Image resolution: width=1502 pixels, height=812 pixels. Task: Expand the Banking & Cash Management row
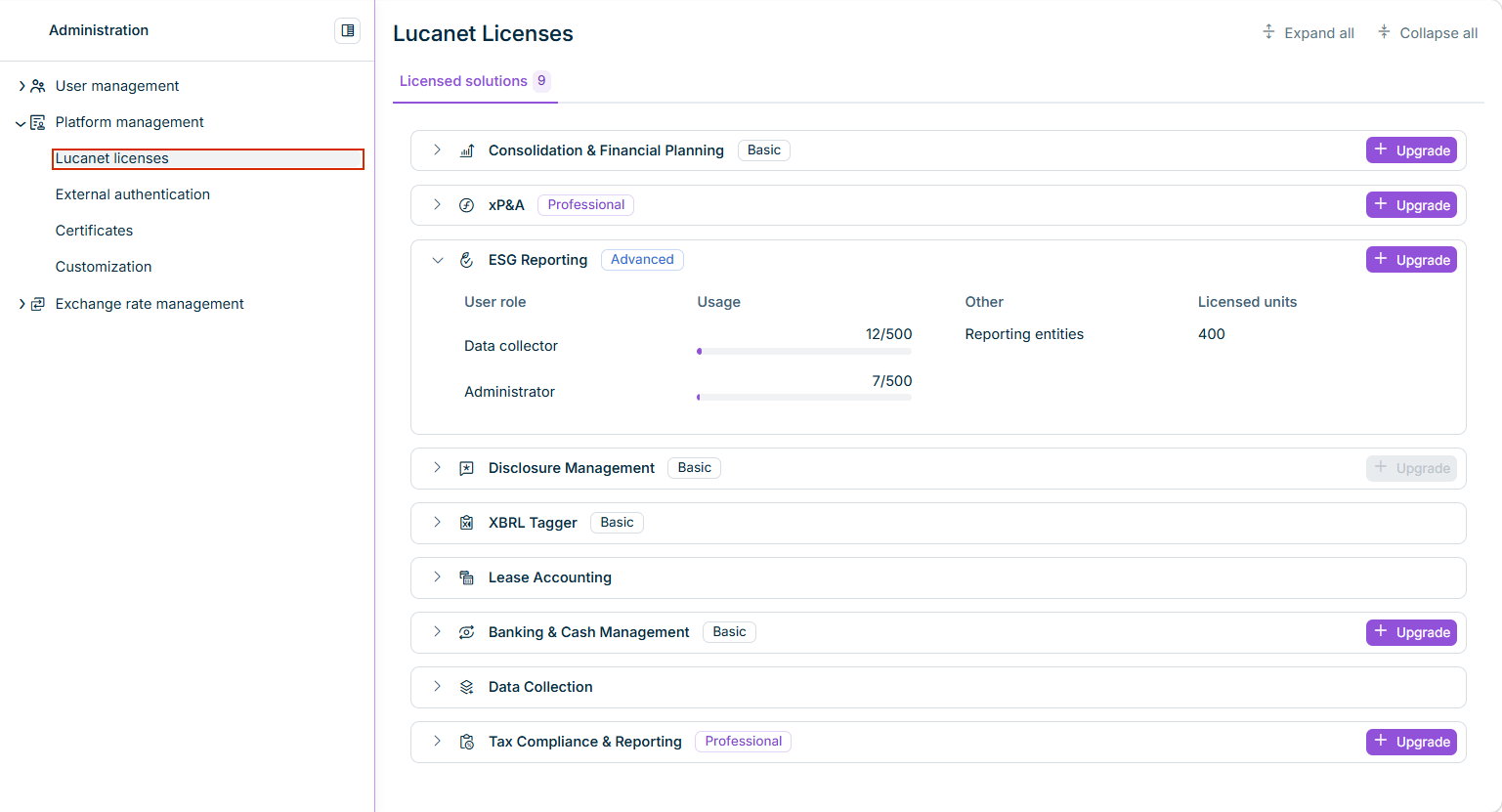coord(437,632)
